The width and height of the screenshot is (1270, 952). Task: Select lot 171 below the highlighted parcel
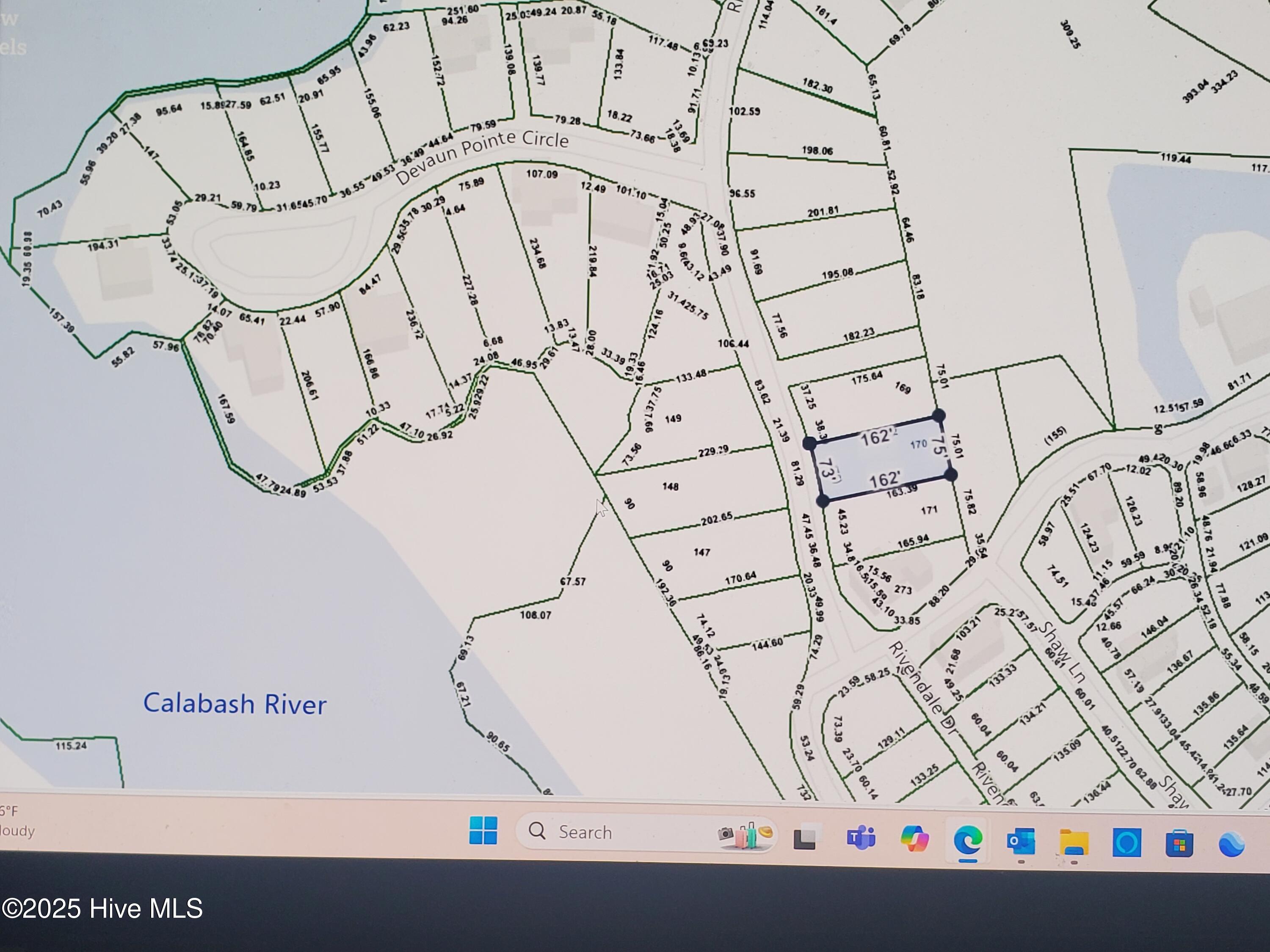[929, 510]
